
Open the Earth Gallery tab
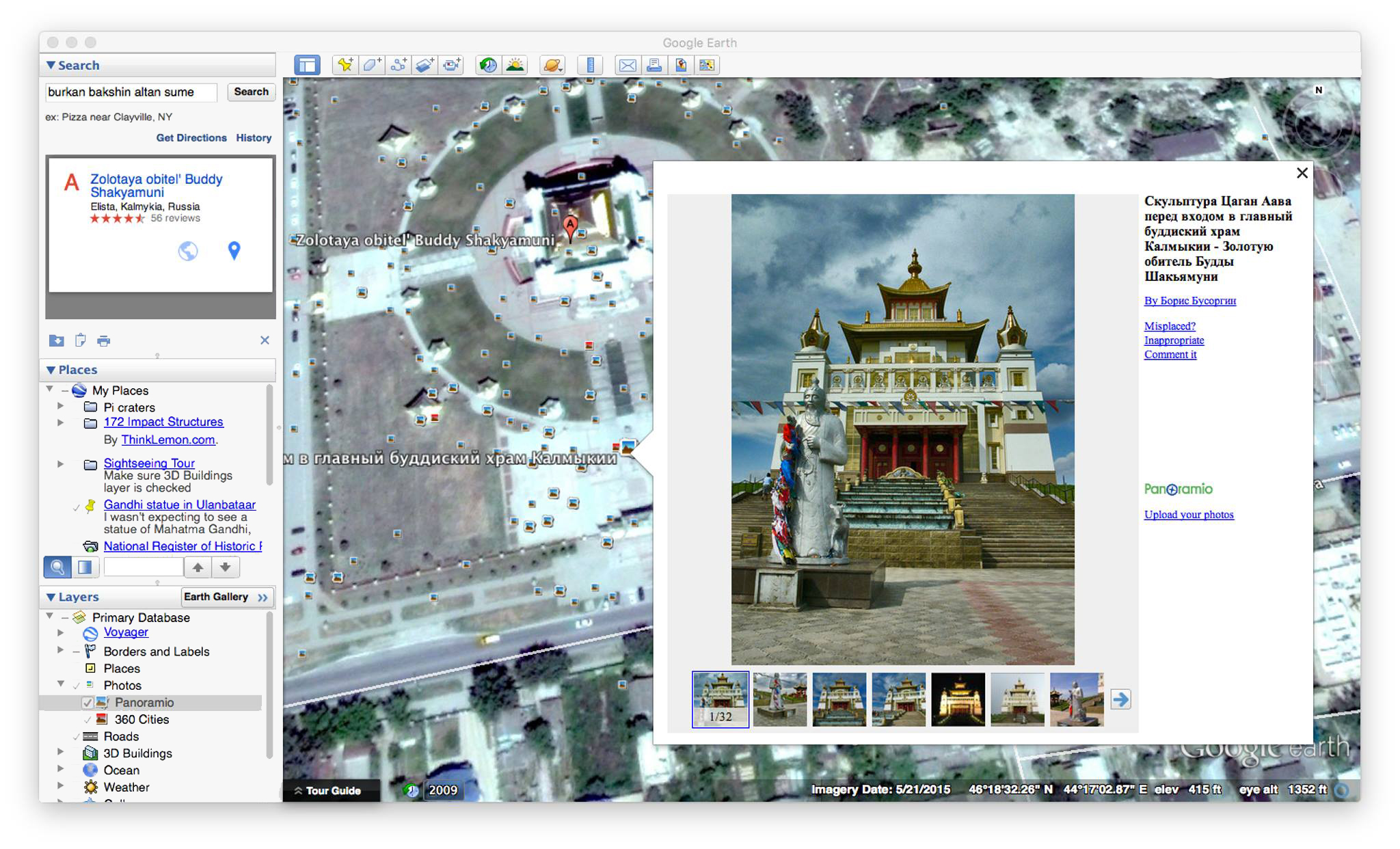point(226,597)
